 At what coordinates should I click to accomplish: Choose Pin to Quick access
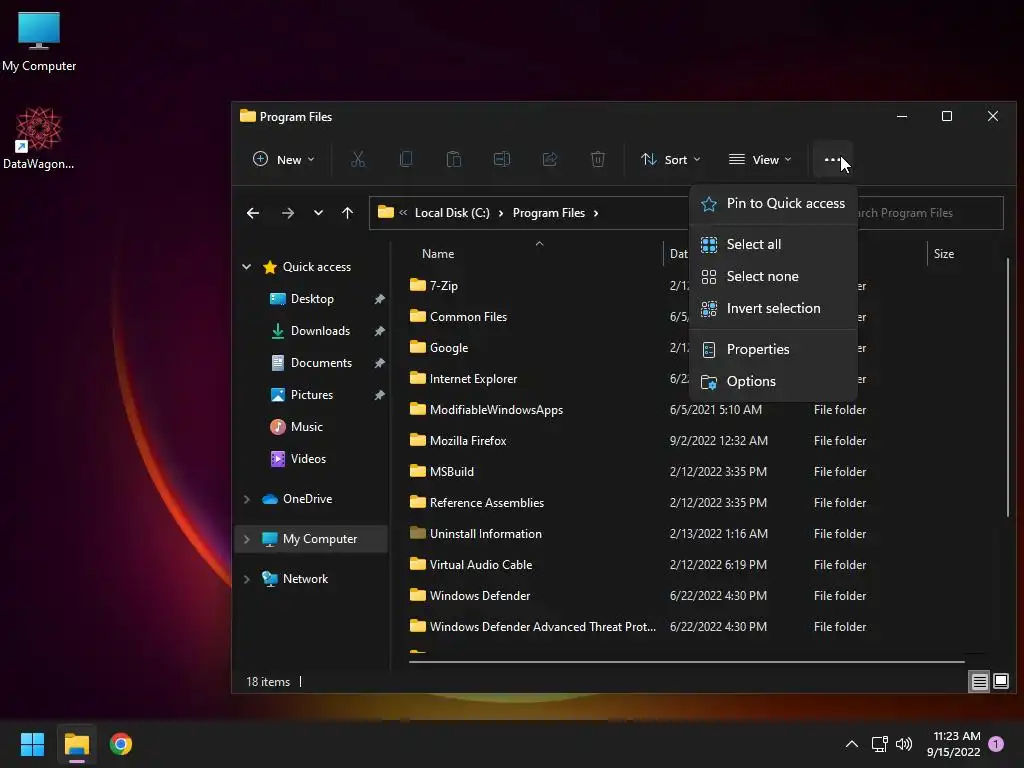tap(773, 203)
